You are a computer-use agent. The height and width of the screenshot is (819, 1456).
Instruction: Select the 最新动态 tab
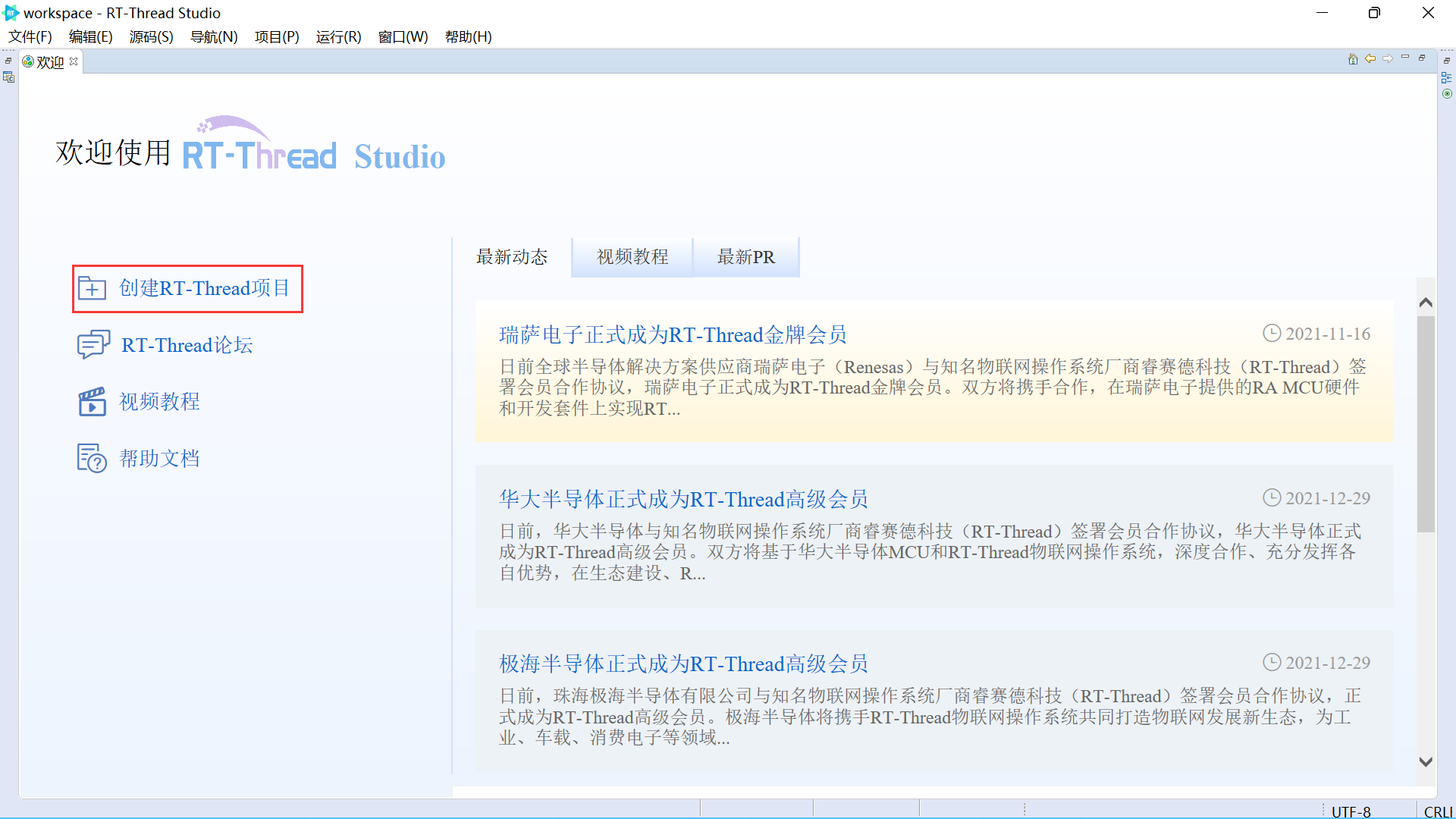[x=512, y=257]
